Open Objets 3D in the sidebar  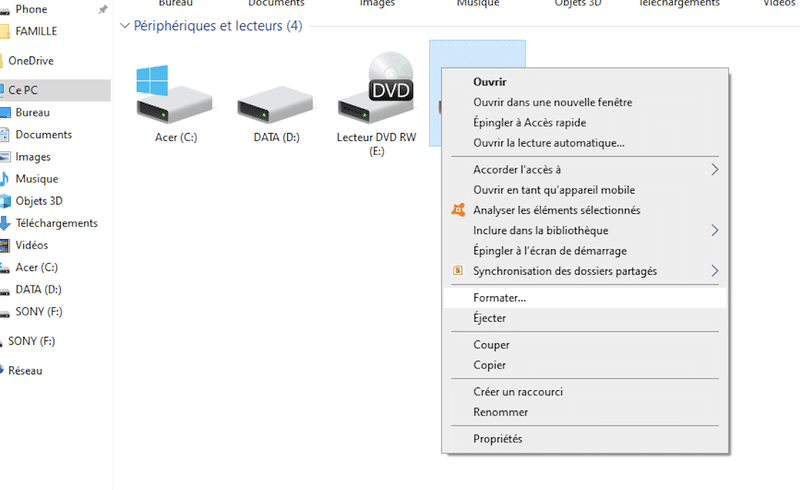pos(39,201)
